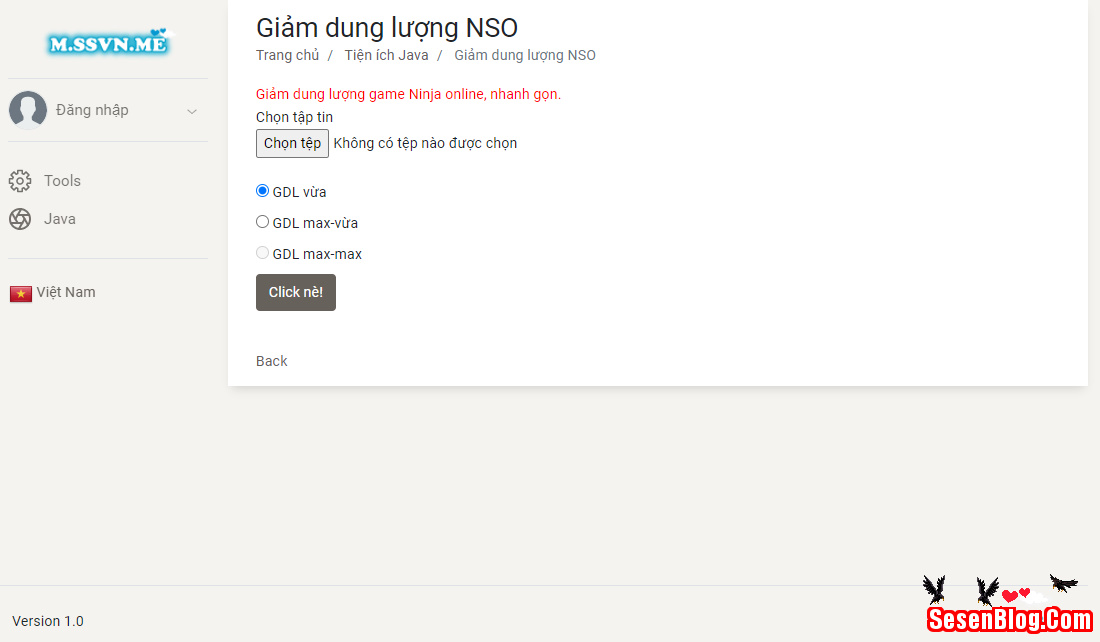1100x642 pixels.
Task: Click the Vietnam flag icon
Action: [x=21, y=293]
